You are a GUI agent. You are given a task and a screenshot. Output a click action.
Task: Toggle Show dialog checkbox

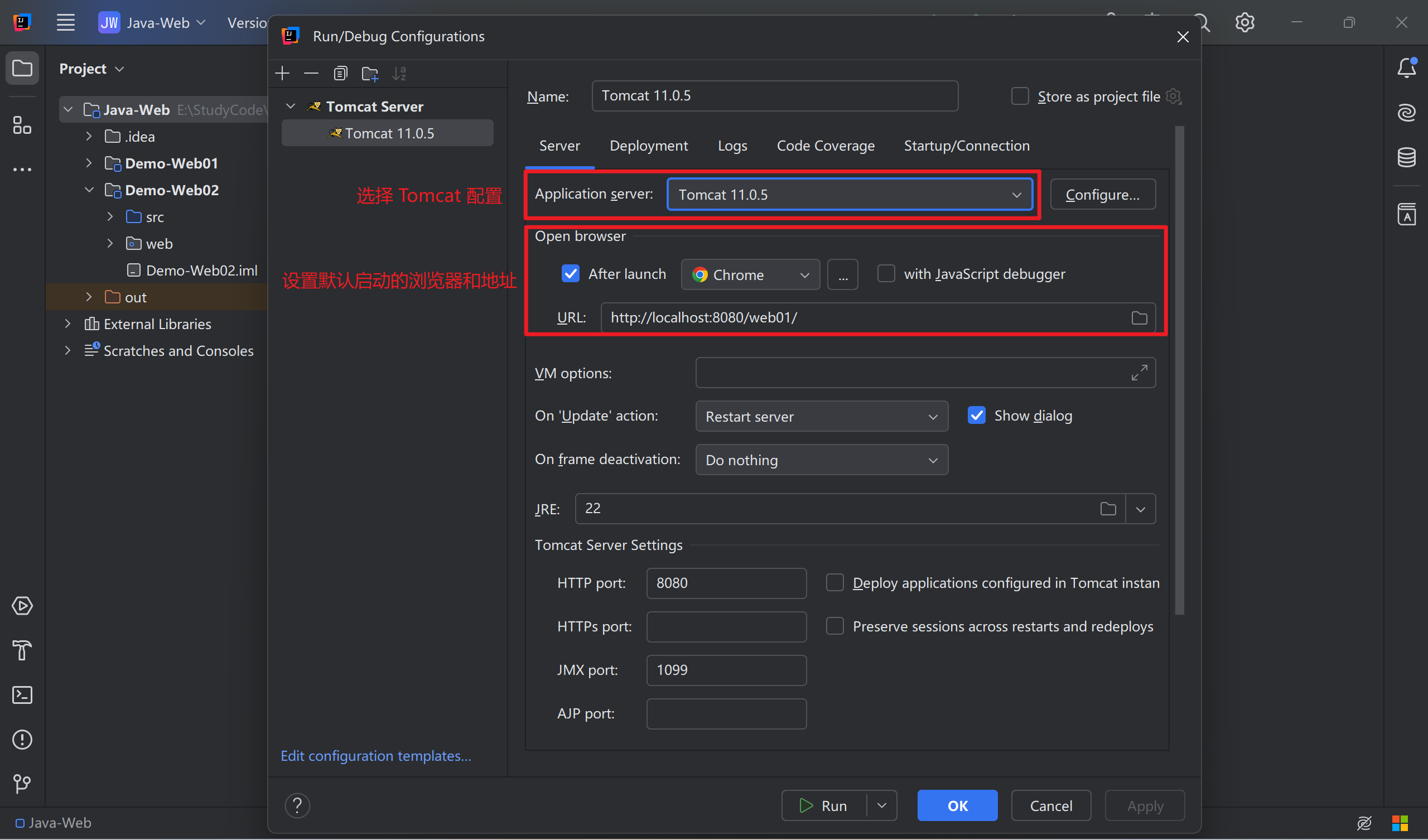coord(977,416)
